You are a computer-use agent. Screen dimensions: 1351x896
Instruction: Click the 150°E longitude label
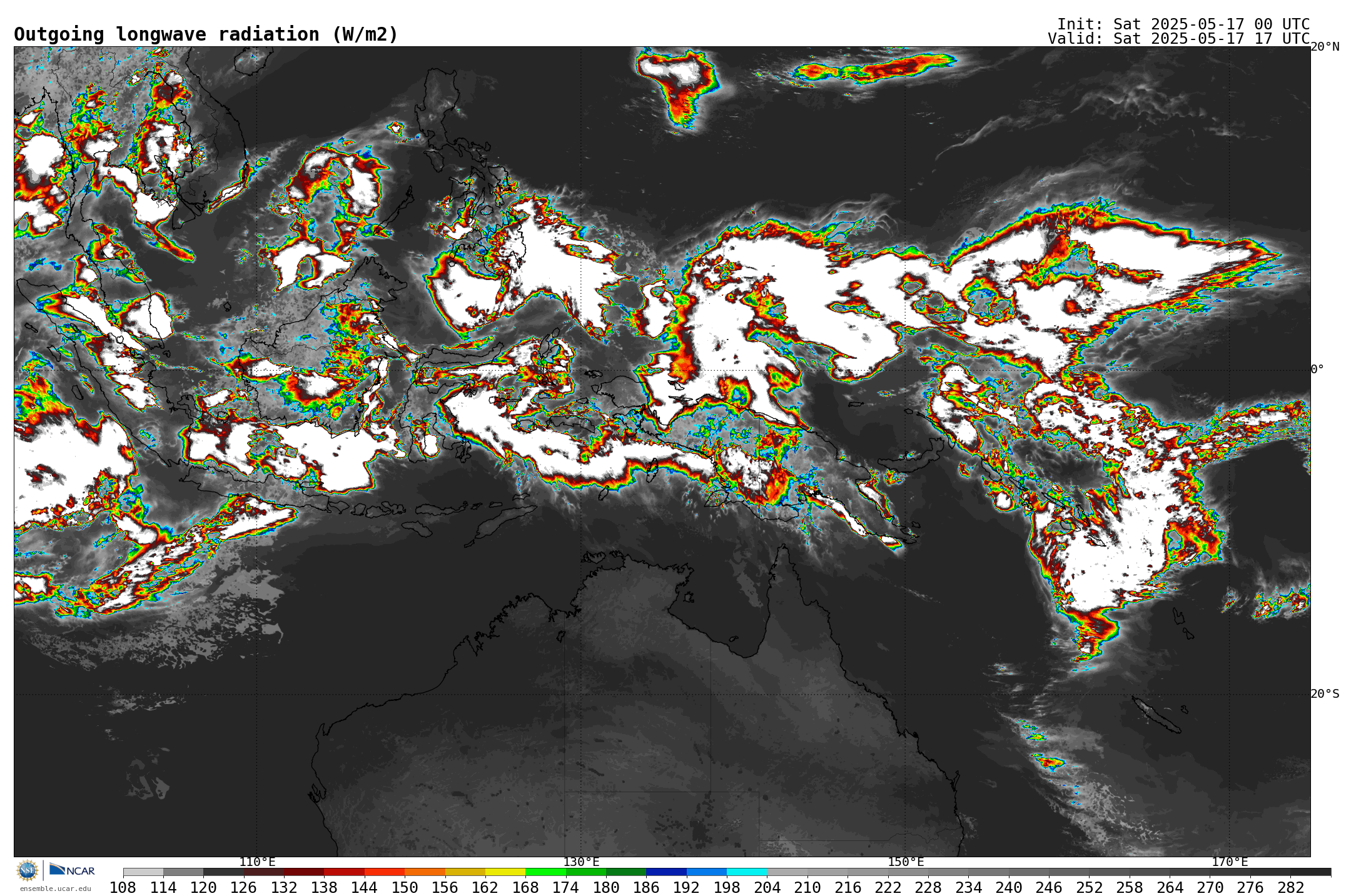[906, 862]
